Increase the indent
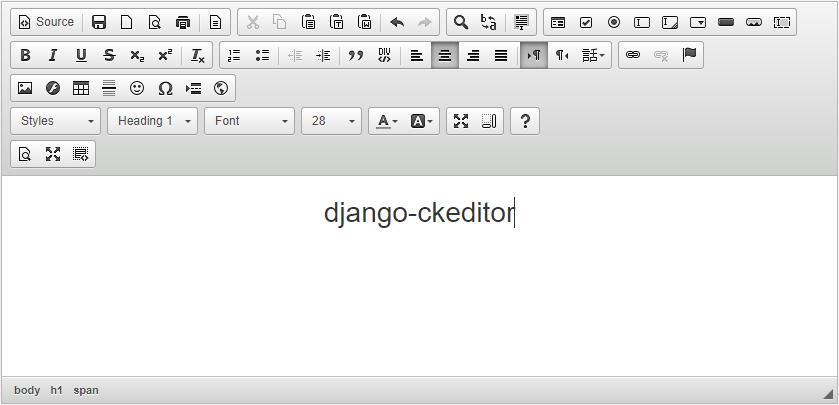The width and height of the screenshot is (839, 405). click(323, 55)
